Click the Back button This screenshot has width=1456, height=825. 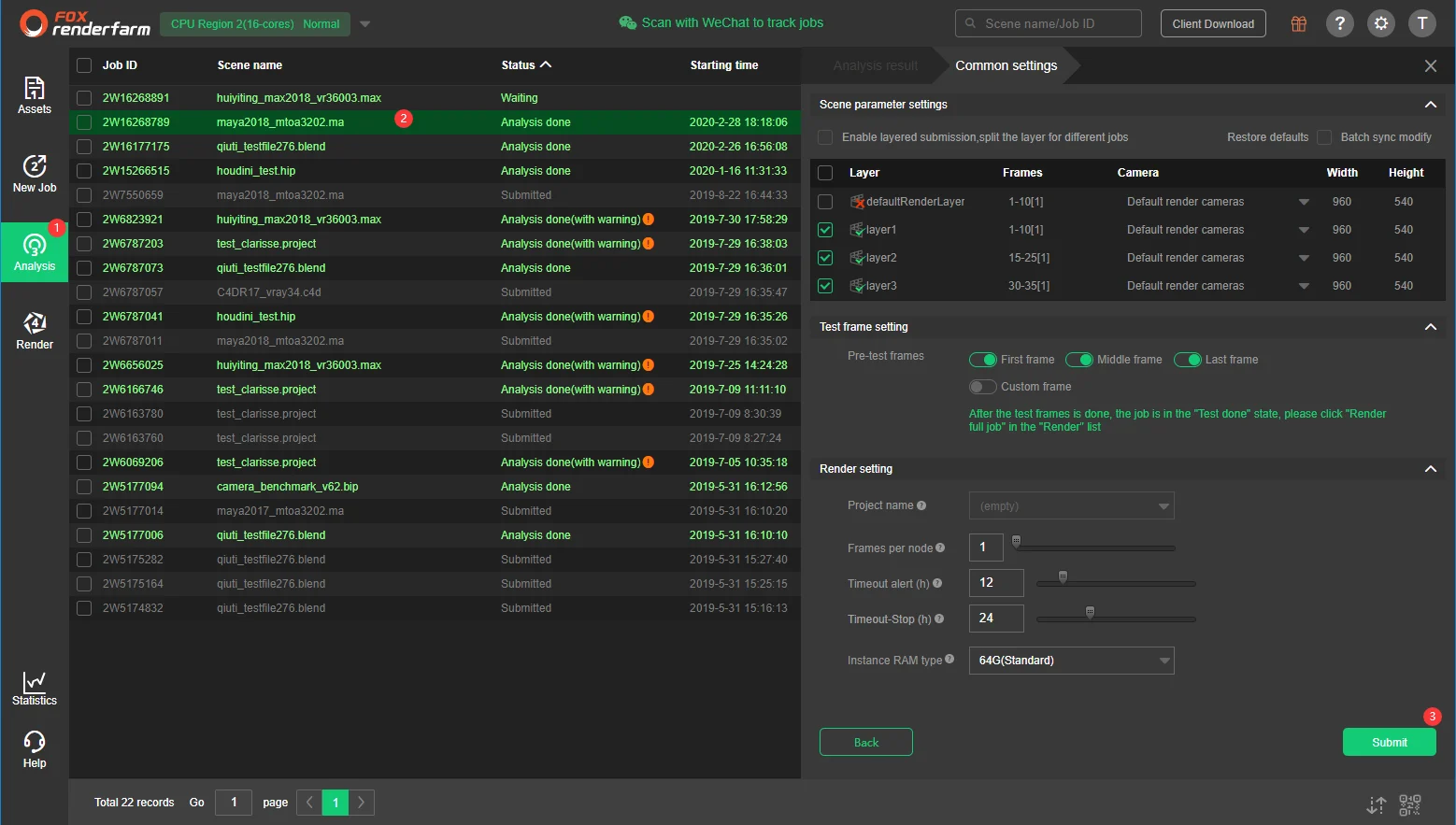(866, 742)
